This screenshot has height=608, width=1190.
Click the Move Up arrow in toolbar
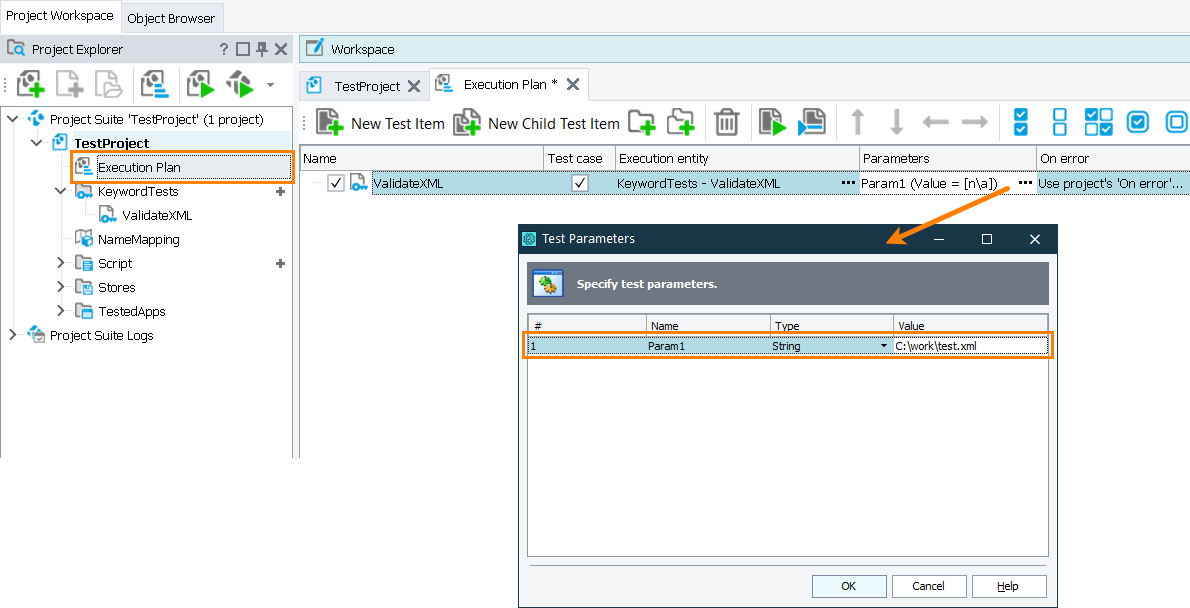[857, 123]
